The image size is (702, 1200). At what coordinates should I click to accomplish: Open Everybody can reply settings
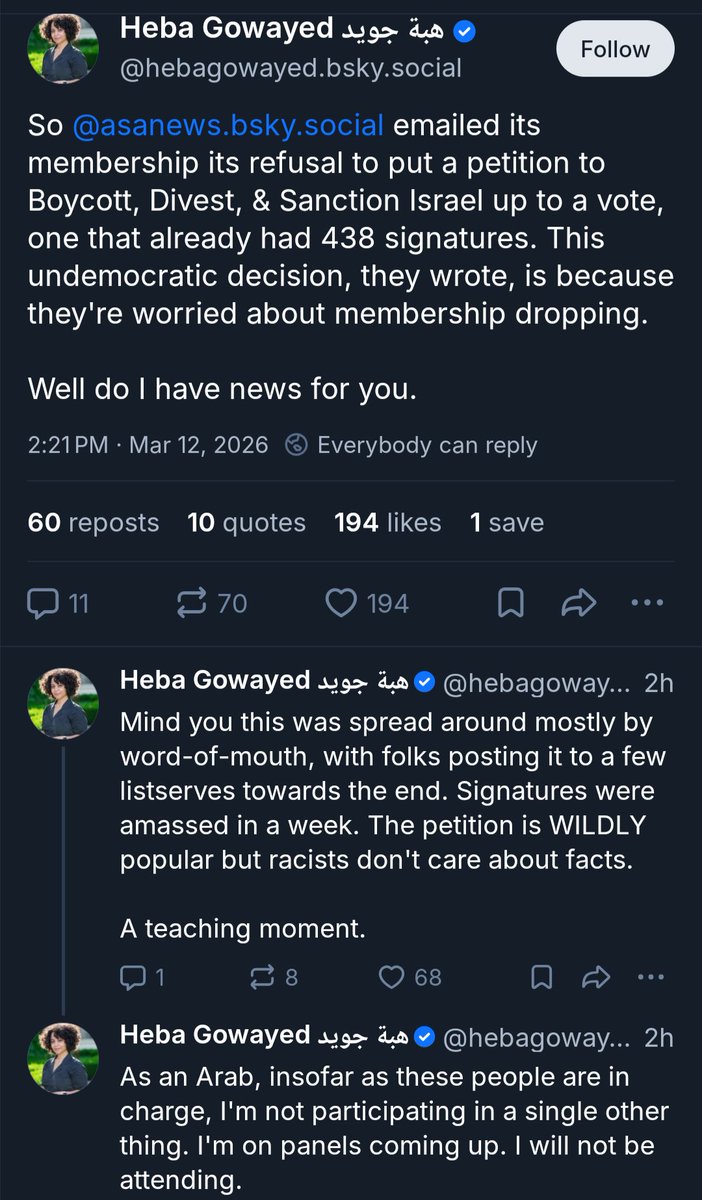[411, 445]
